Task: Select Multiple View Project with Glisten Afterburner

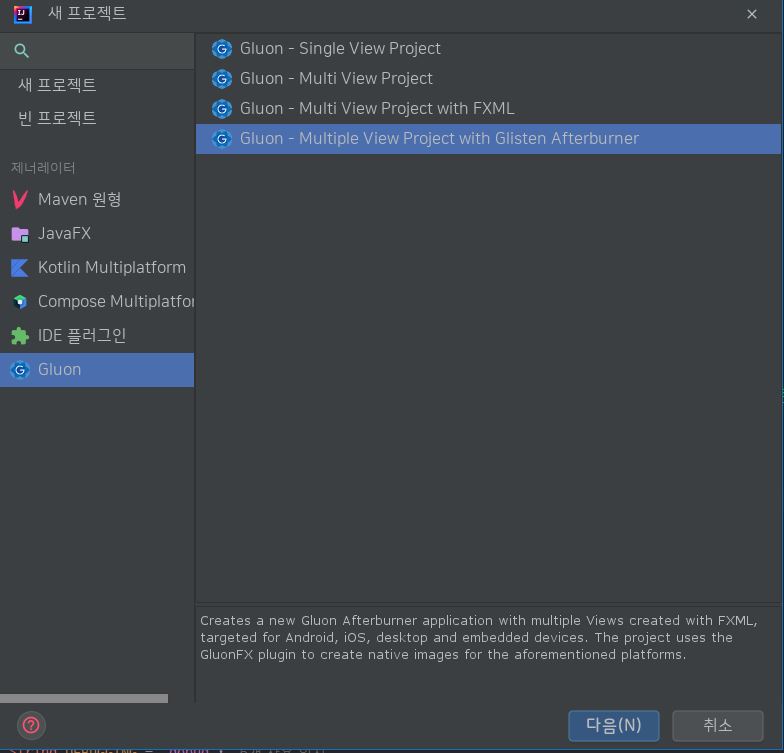Action: tap(488, 138)
